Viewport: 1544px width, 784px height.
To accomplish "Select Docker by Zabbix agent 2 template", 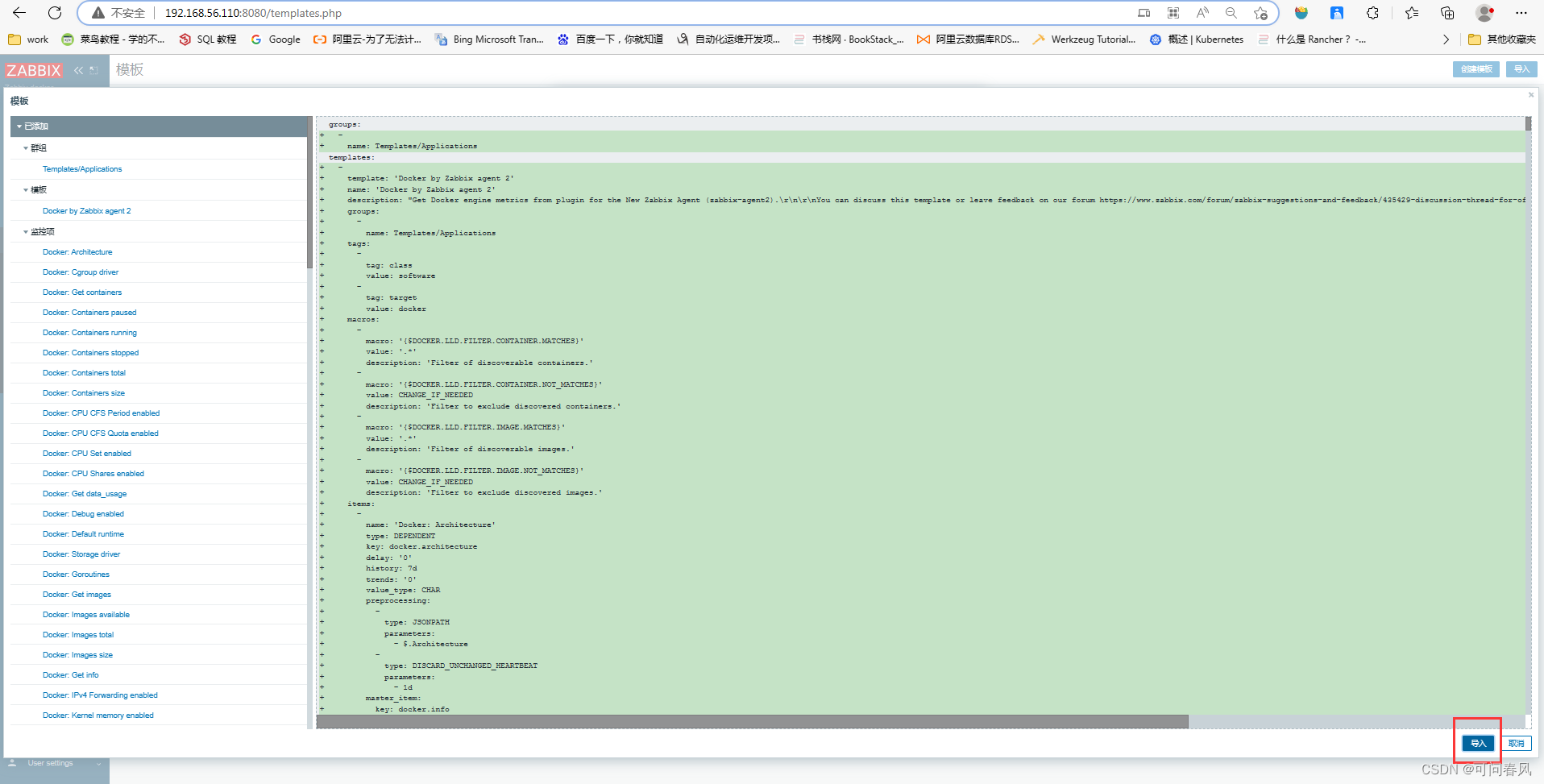I will coord(86,211).
